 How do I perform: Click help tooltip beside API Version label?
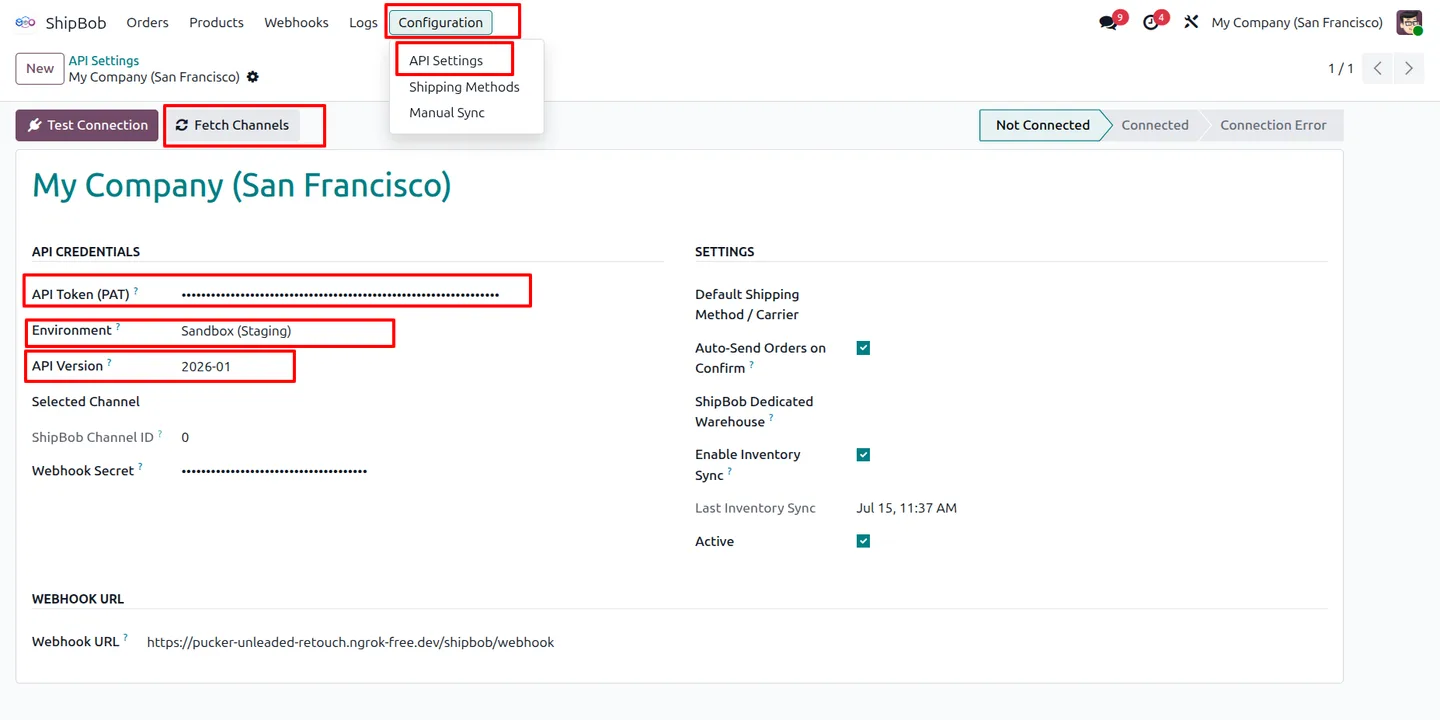(109, 363)
